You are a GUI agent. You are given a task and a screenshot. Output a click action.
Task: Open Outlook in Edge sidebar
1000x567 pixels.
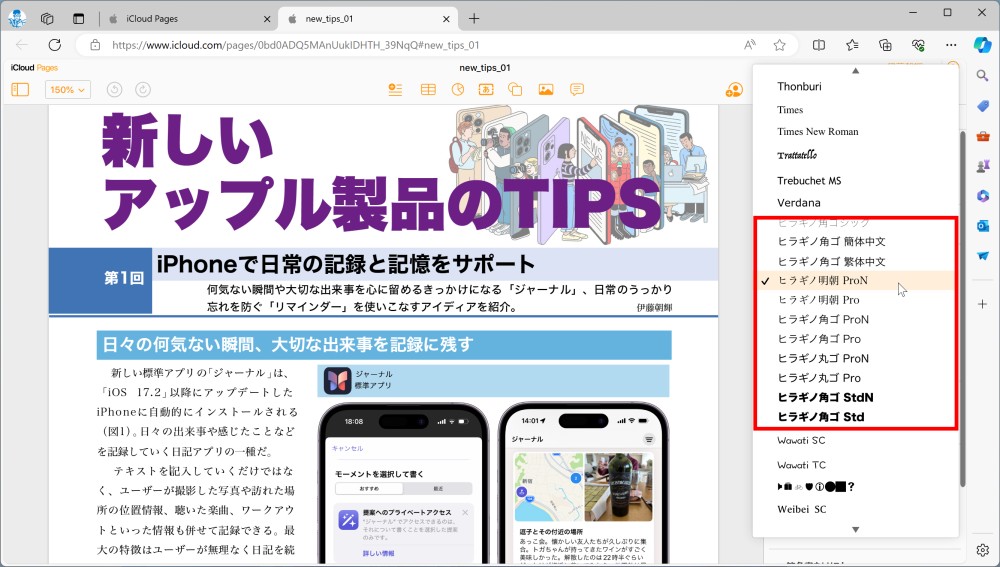click(x=982, y=226)
